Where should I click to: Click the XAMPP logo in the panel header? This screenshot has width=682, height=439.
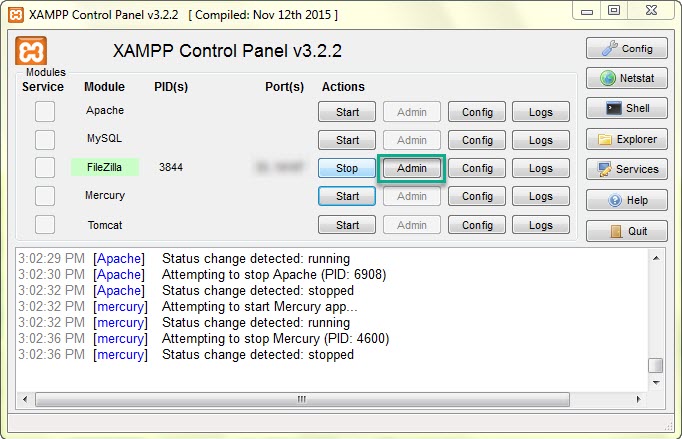click(x=31, y=51)
